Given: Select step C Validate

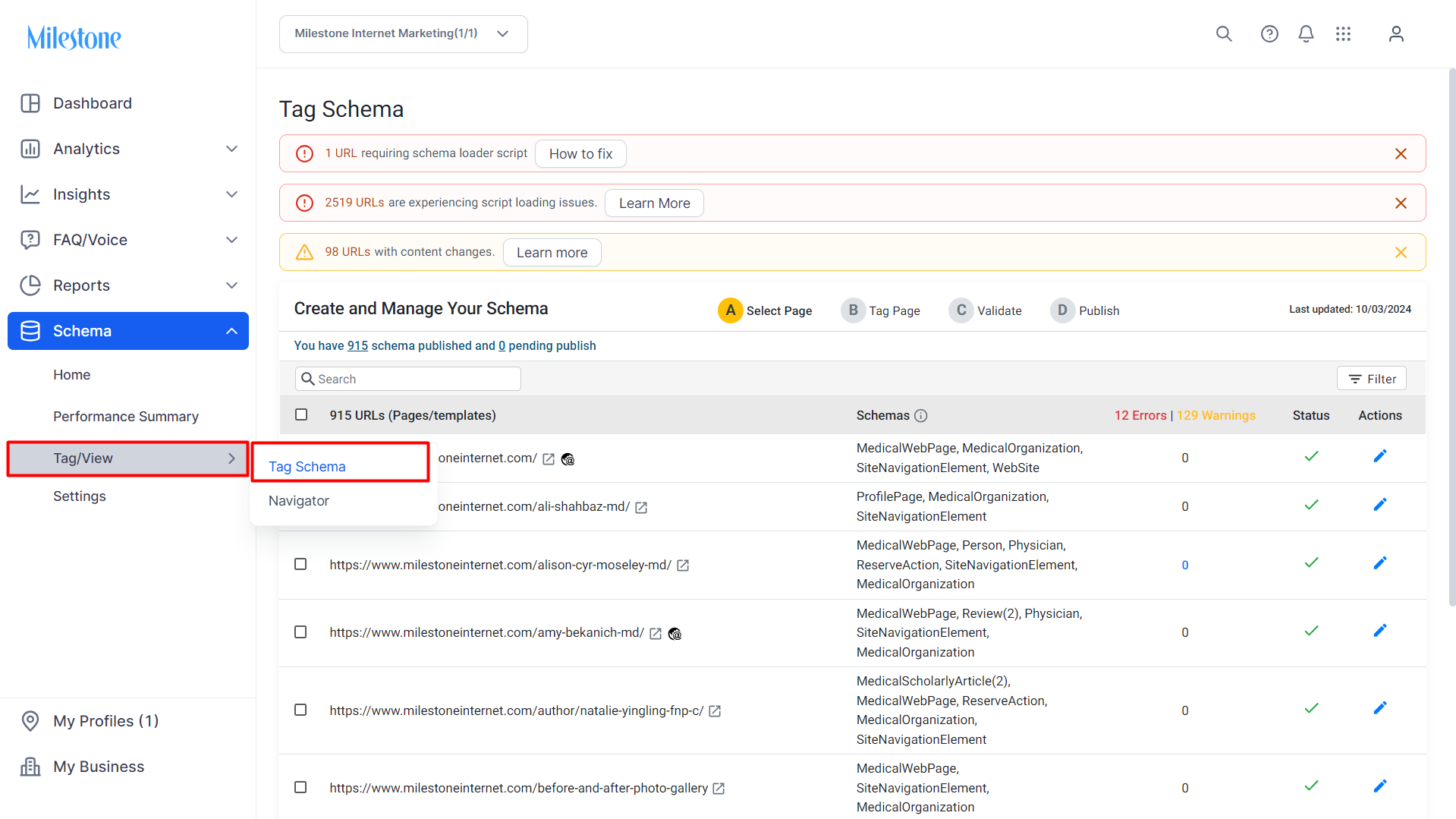Looking at the screenshot, I should point(985,310).
